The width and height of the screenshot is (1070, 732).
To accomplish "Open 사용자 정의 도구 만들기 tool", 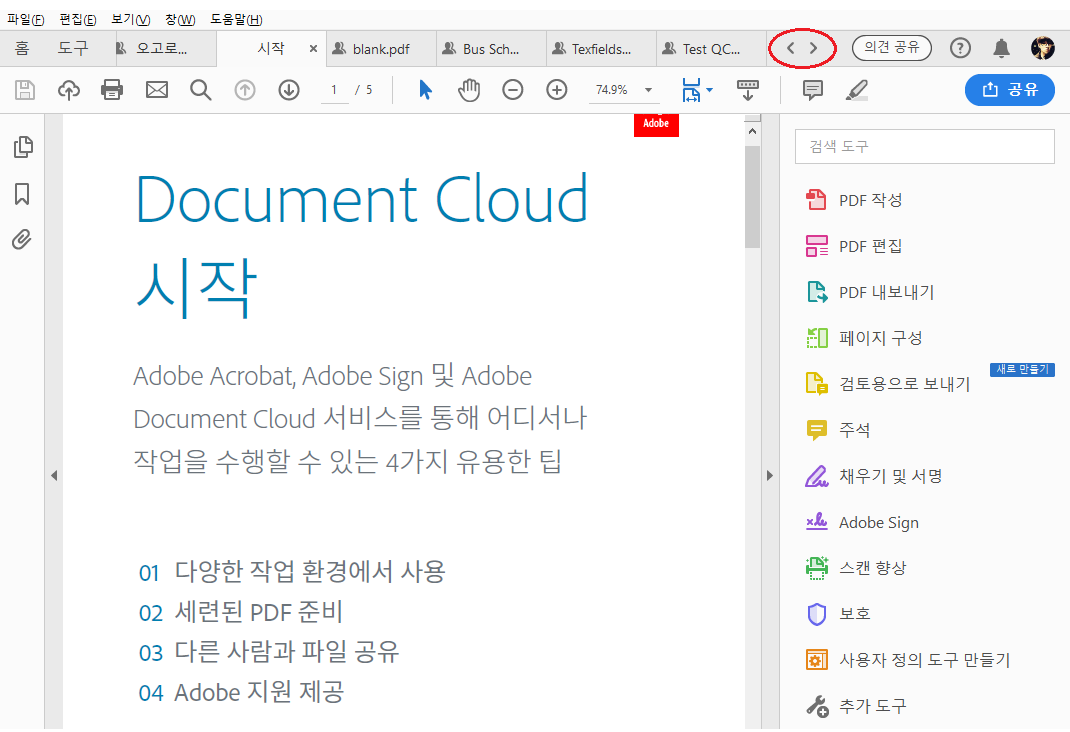I will click(908, 660).
